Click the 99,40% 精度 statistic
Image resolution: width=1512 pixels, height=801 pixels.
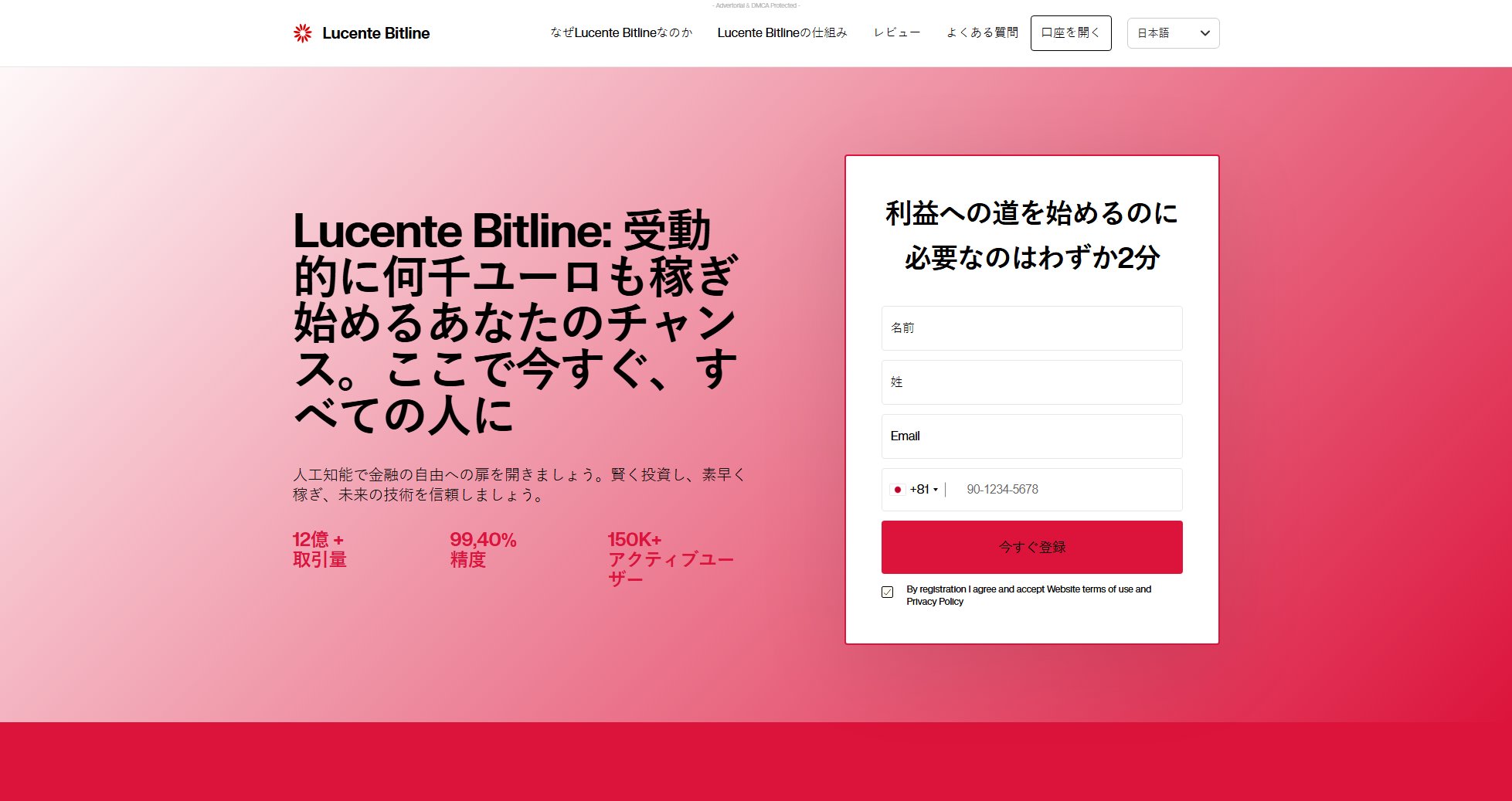pos(483,549)
